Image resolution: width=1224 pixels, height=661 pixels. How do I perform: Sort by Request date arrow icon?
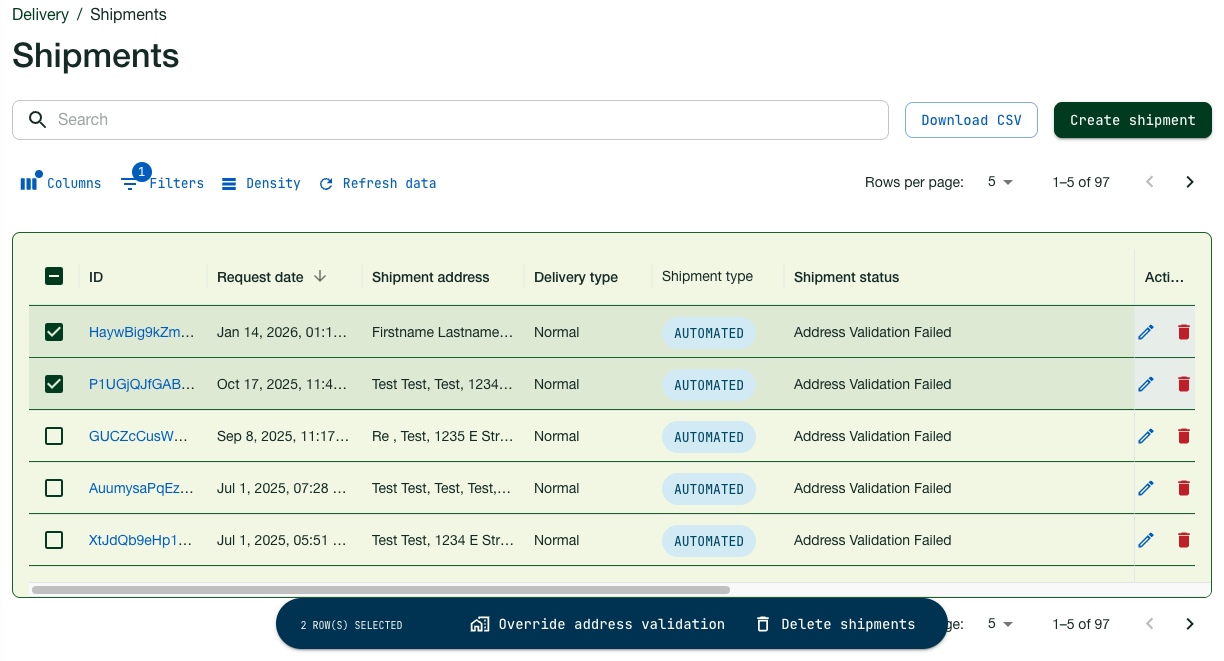[x=320, y=276]
